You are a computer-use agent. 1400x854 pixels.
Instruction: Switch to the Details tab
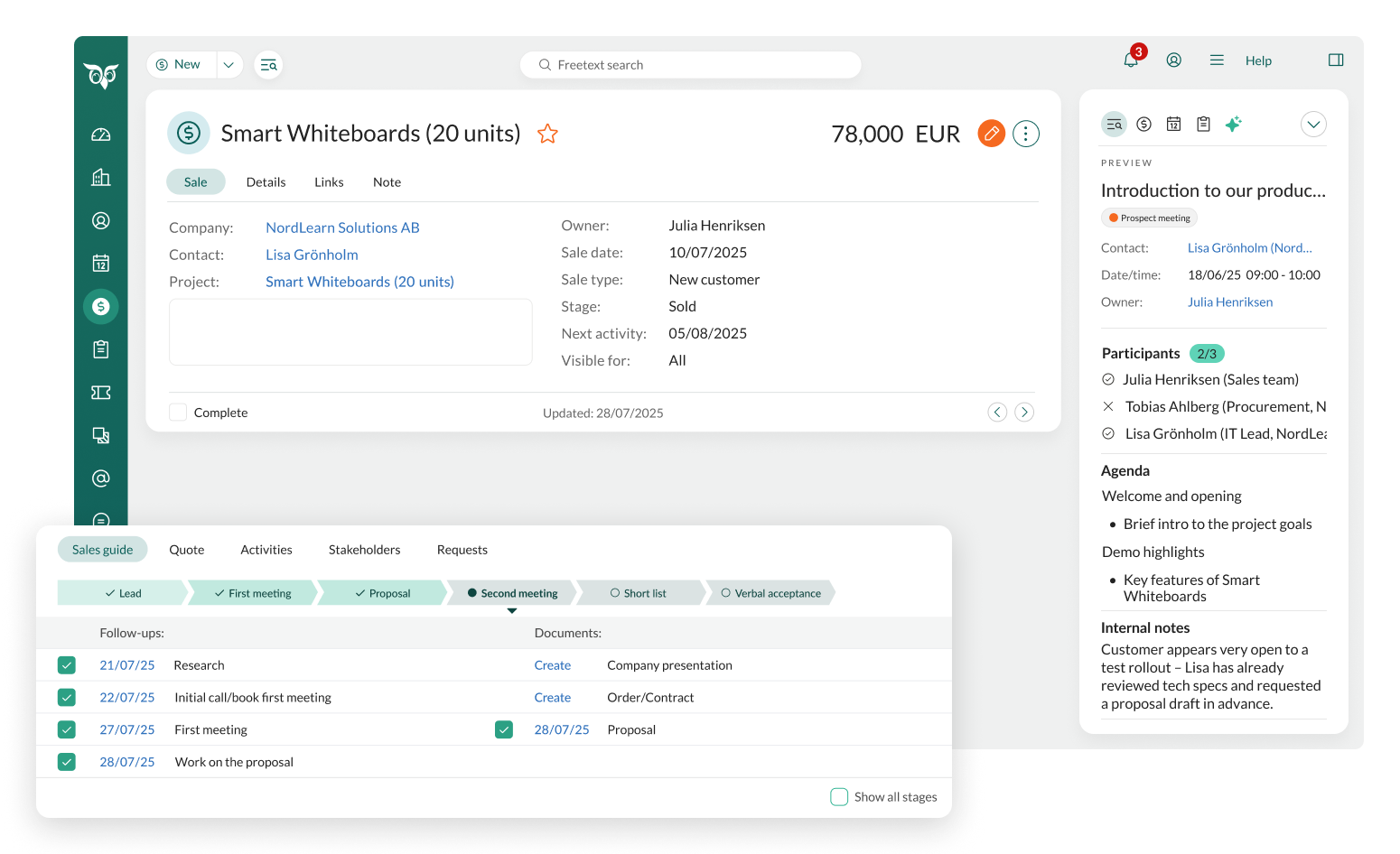[x=266, y=182]
